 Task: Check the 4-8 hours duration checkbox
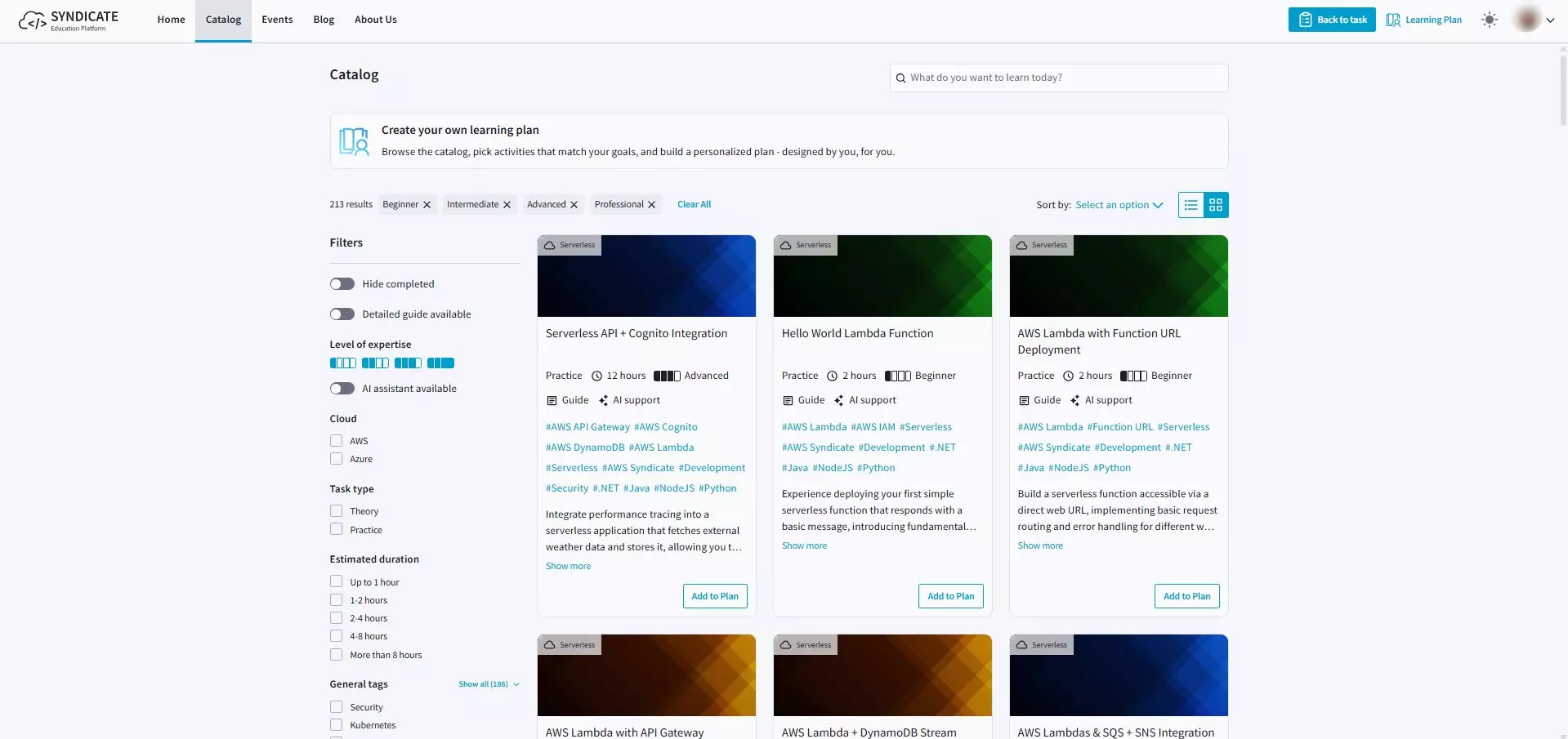pos(336,636)
